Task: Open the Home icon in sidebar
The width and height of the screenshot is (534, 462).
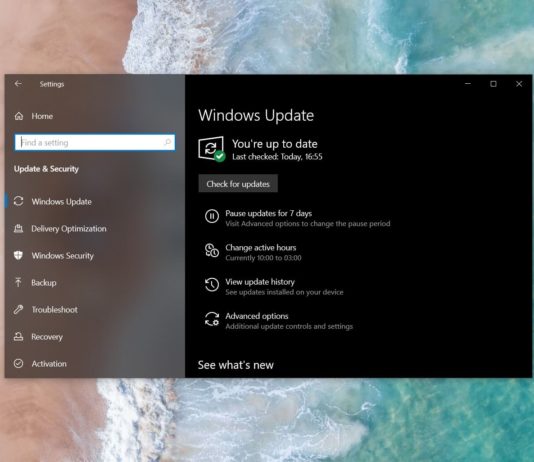Action: tap(19, 116)
